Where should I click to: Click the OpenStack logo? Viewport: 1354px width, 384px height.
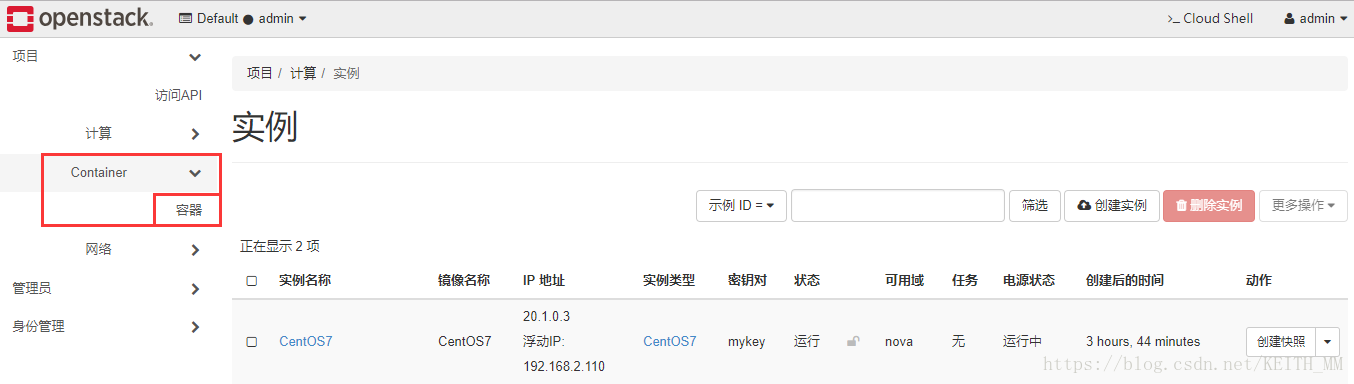point(80,18)
